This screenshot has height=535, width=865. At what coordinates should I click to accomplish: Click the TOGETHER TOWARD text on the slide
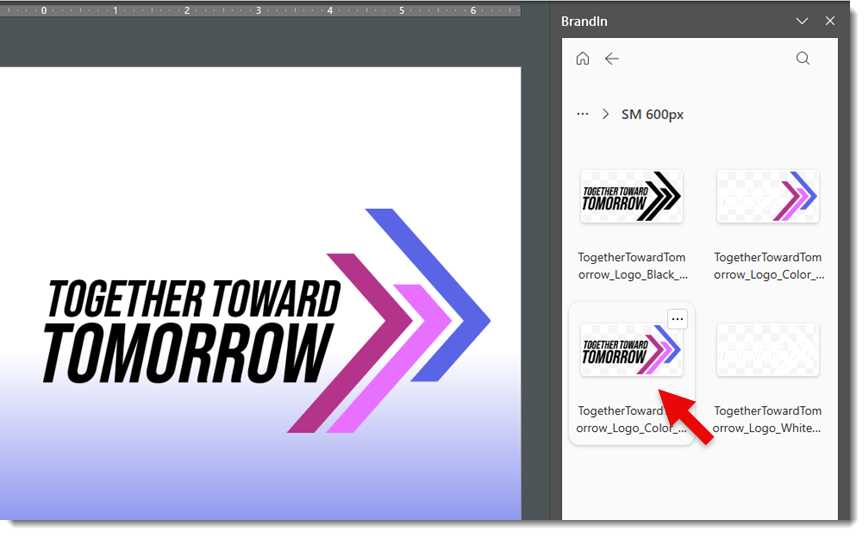195,299
